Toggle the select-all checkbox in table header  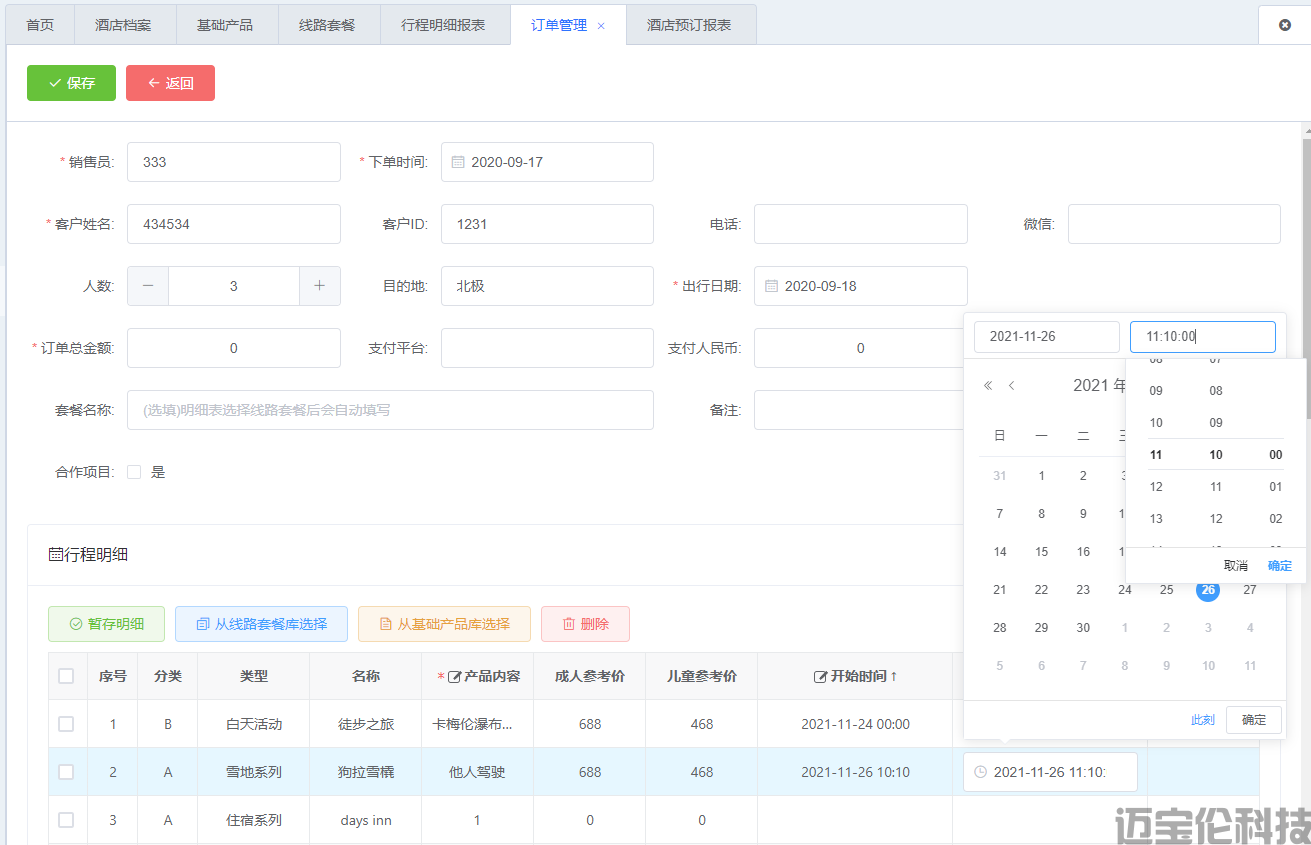(66, 676)
